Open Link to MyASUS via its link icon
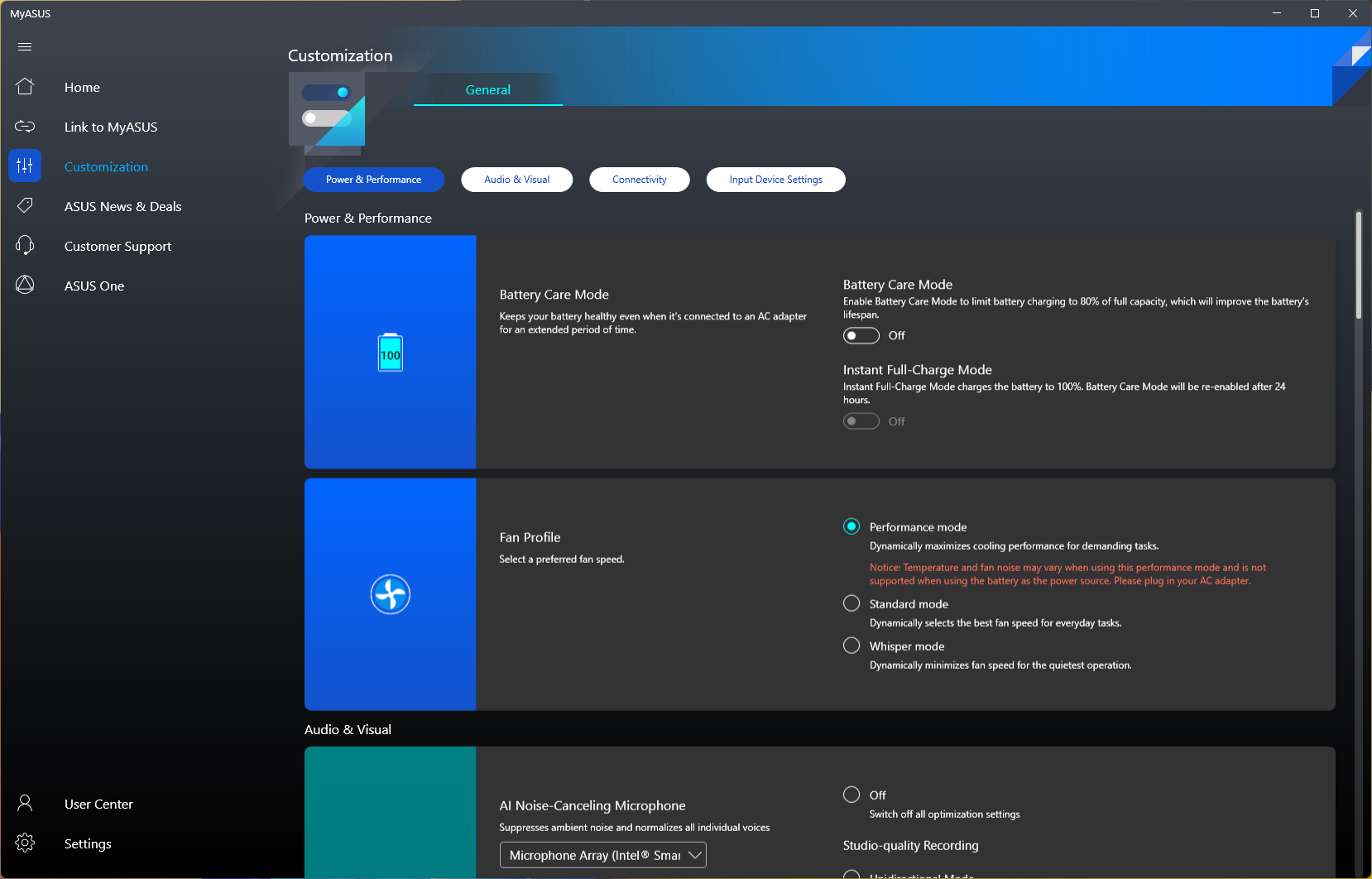 (x=25, y=126)
